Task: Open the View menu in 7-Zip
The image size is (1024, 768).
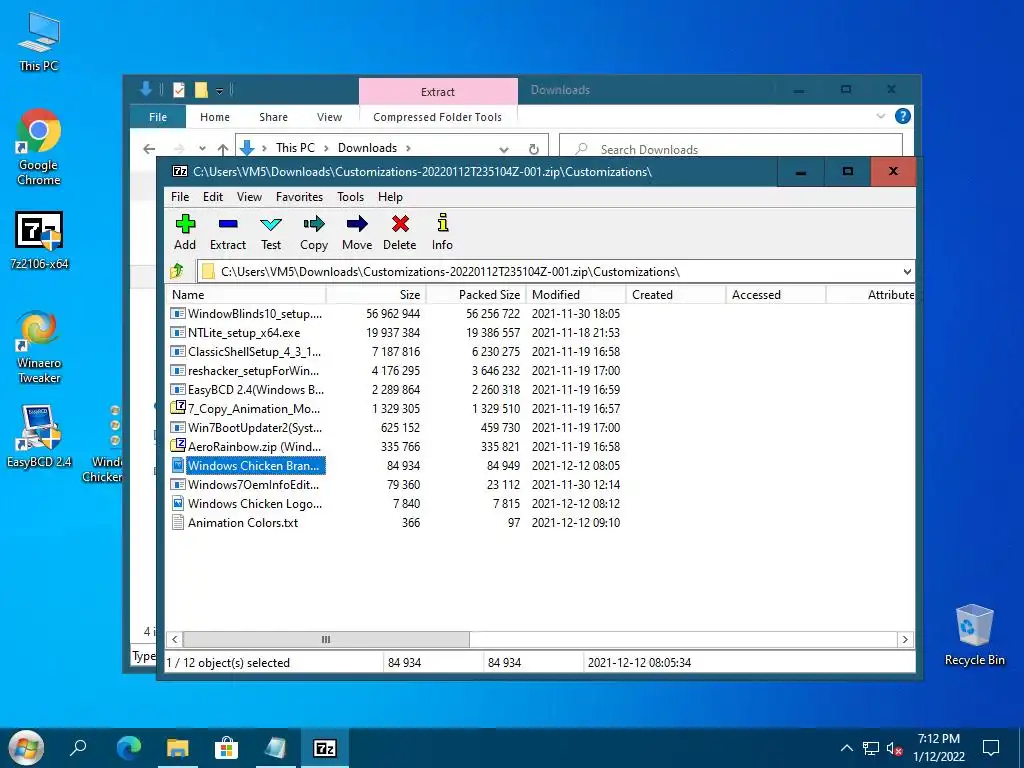Action: pos(249,197)
